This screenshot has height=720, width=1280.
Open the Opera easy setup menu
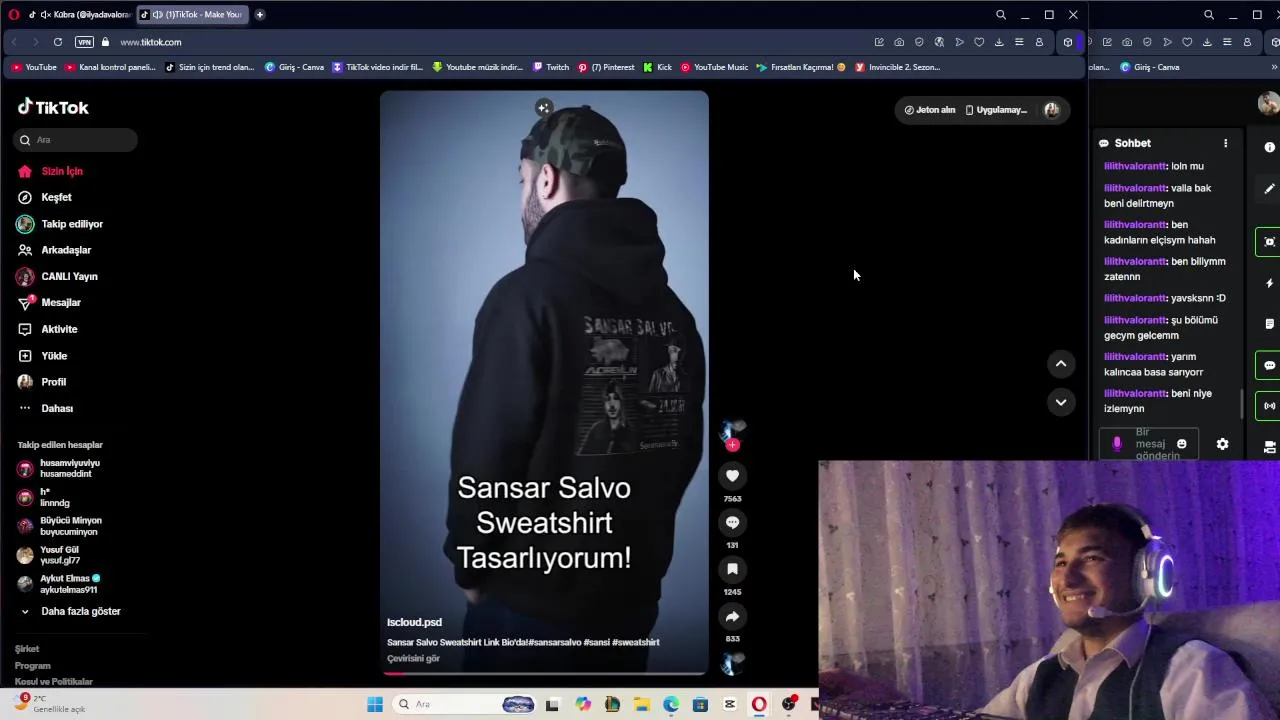click(1019, 42)
